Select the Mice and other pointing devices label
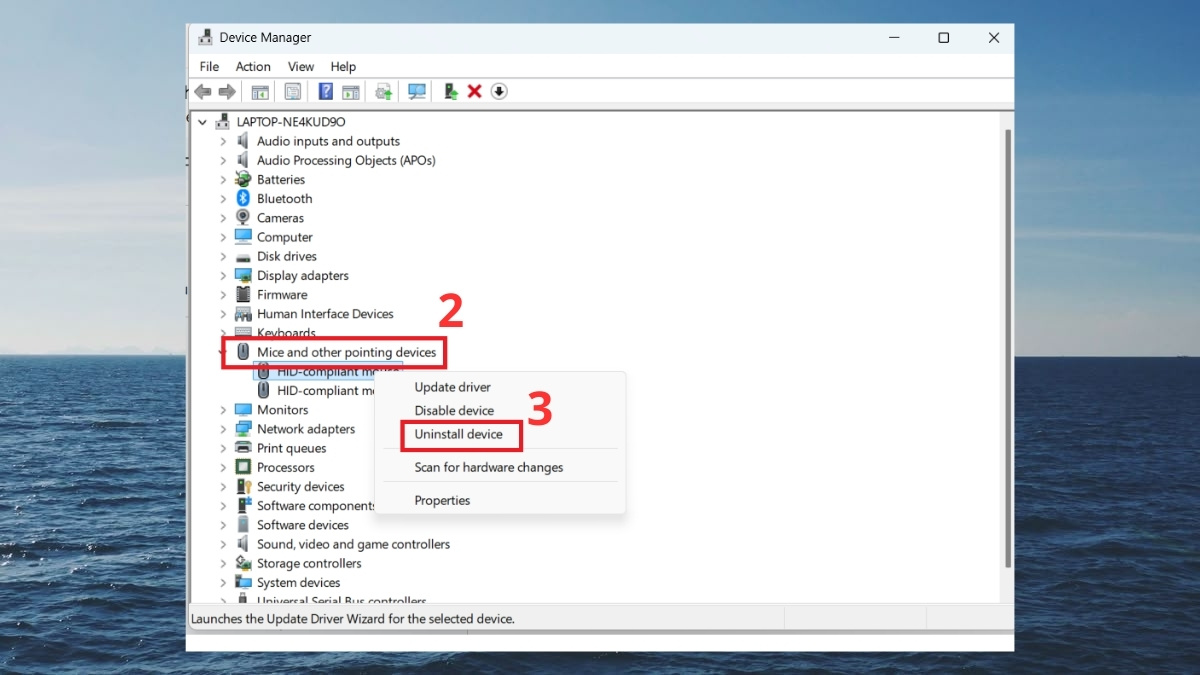The image size is (1200, 675). tap(346, 353)
